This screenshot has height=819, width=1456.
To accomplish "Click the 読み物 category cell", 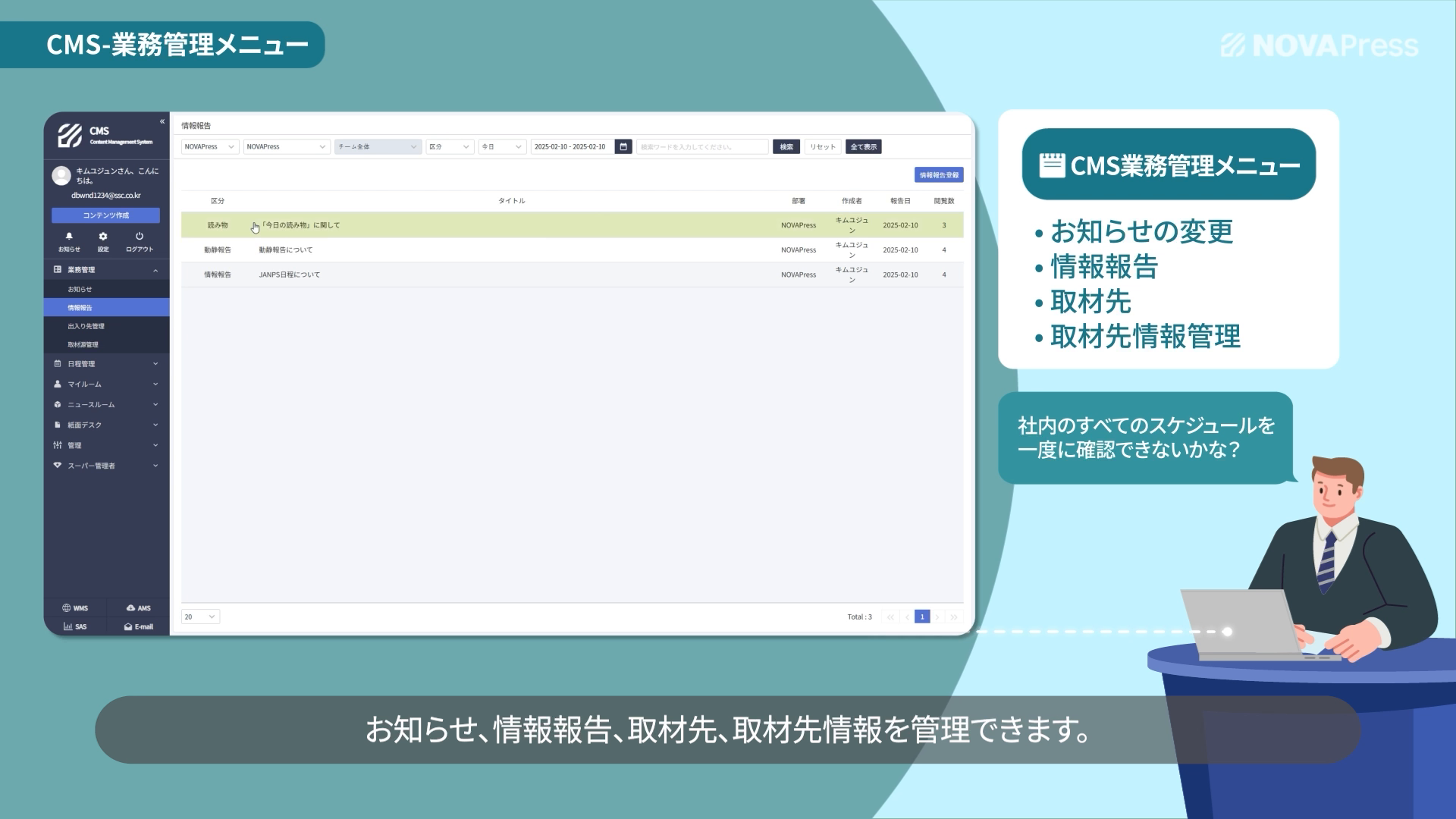I will pyautogui.click(x=218, y=225).
